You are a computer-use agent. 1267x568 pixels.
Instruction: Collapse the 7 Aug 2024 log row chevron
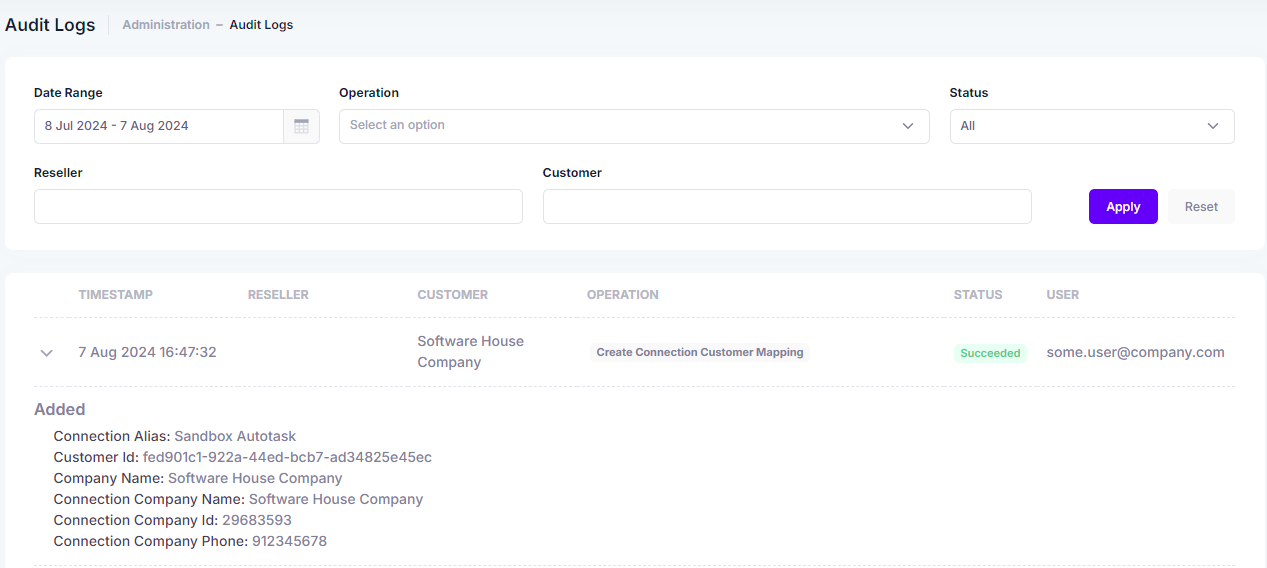pyautogui.click(x=46, y=353)
